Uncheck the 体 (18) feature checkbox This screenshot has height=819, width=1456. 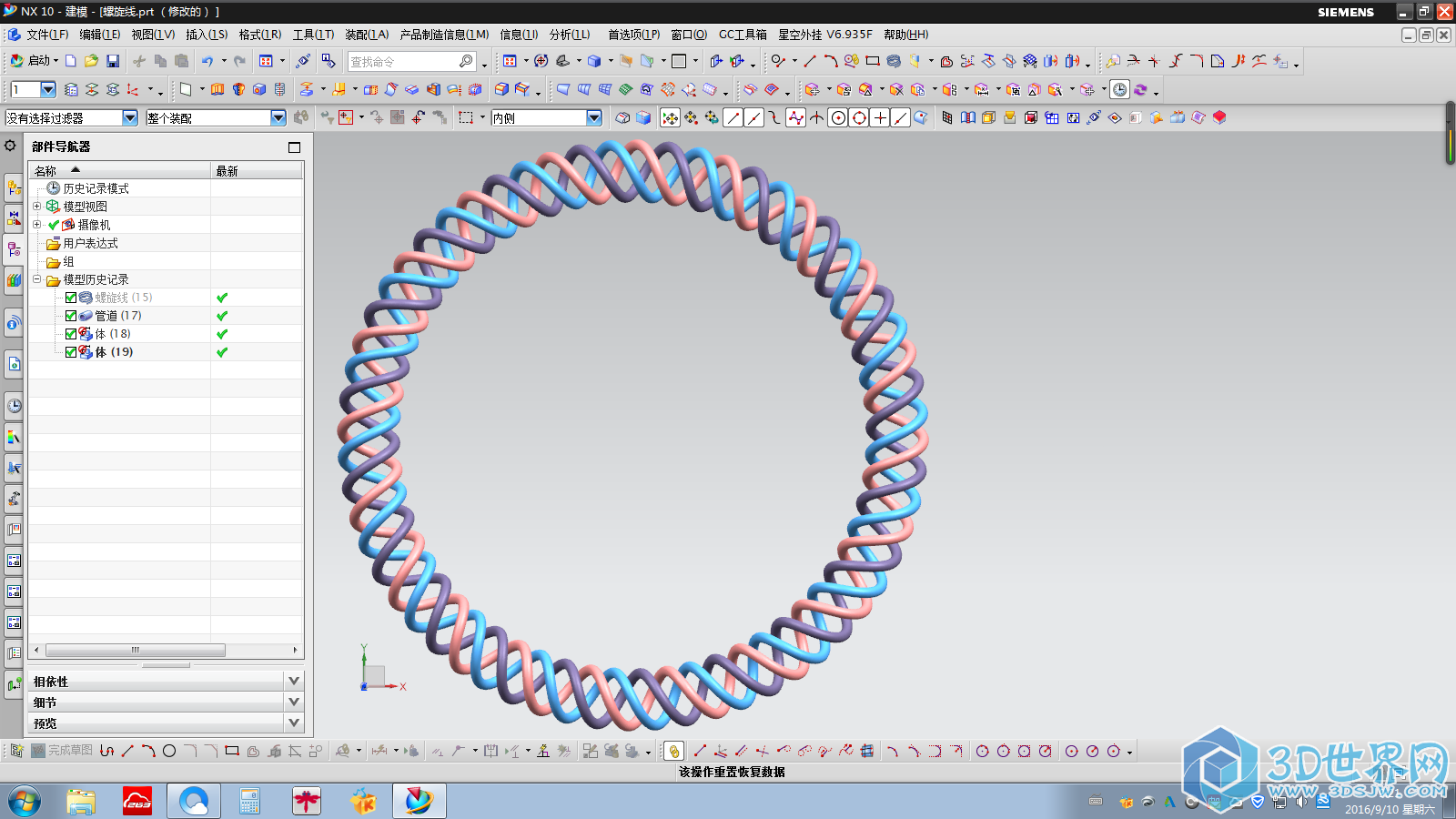[71, 334]
